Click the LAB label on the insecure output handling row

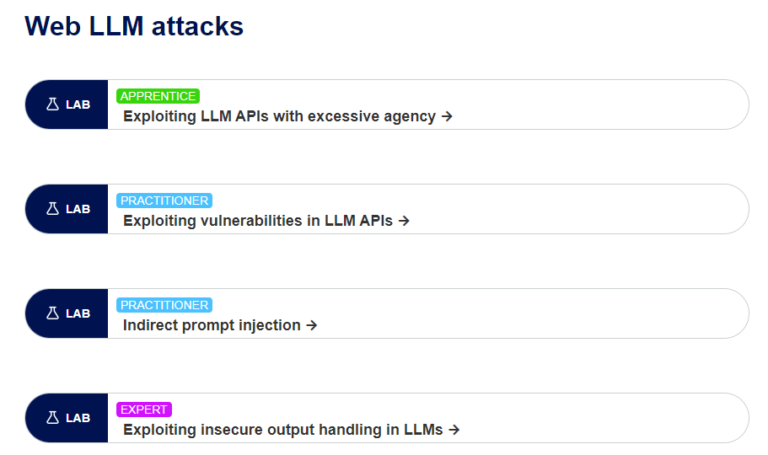click(78, 418)
